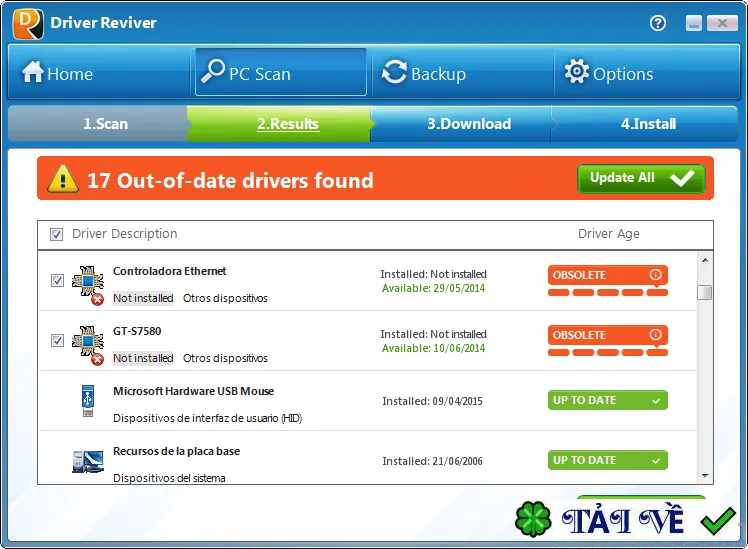748x549 pixels.
Task: Click driver age bar under Controladora Ethernet
Action: pyautogui.click(x=607, y=292)
